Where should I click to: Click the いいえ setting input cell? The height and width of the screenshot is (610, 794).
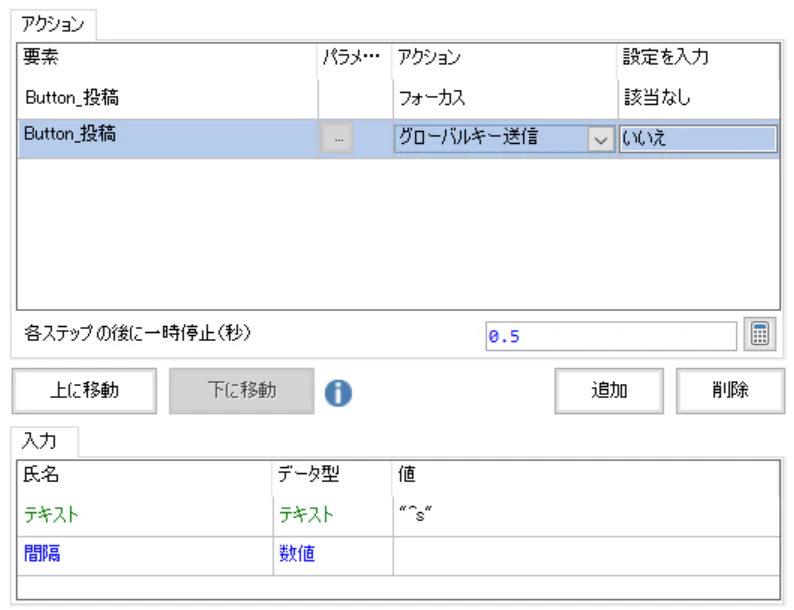pos(698,138)
